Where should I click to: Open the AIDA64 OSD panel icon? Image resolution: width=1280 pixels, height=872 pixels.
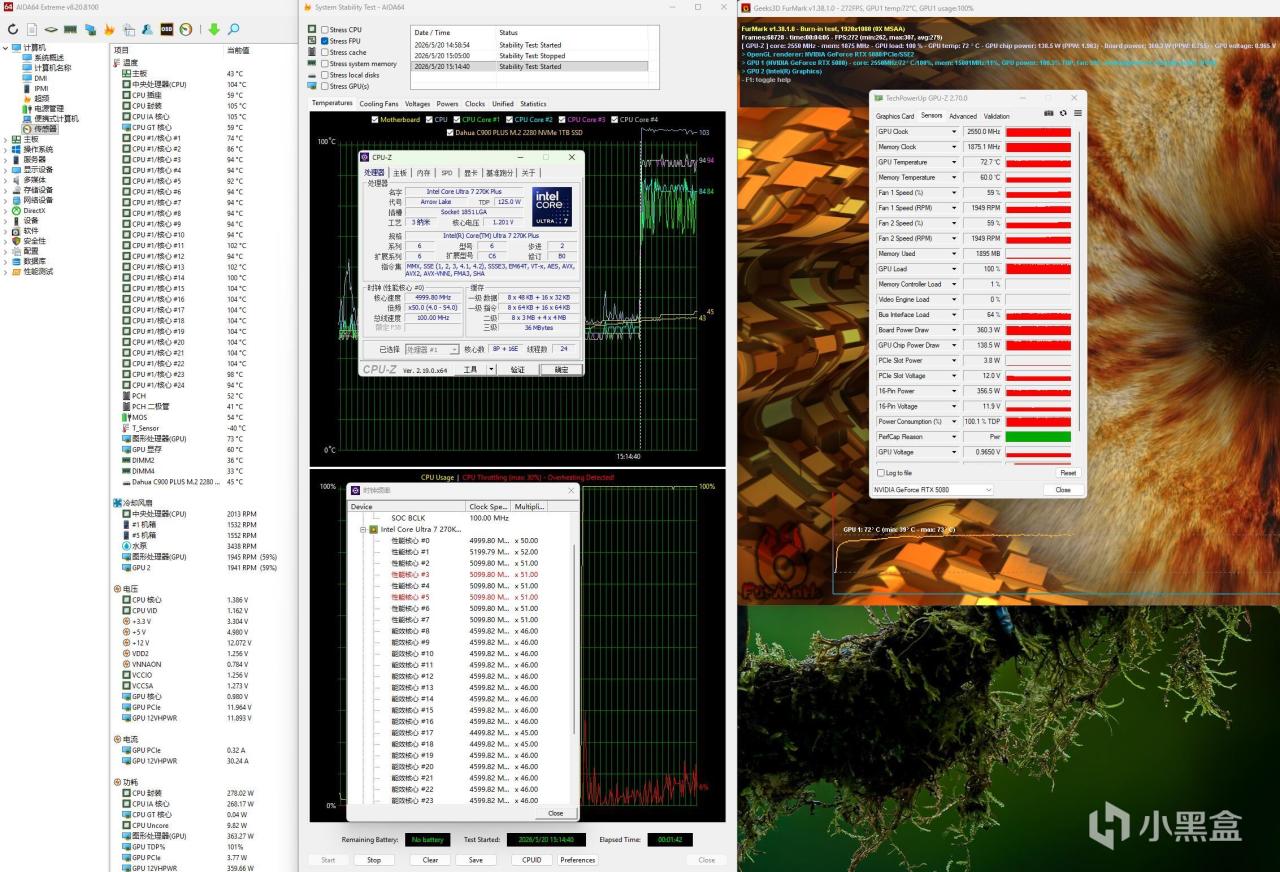pos(167,30)
